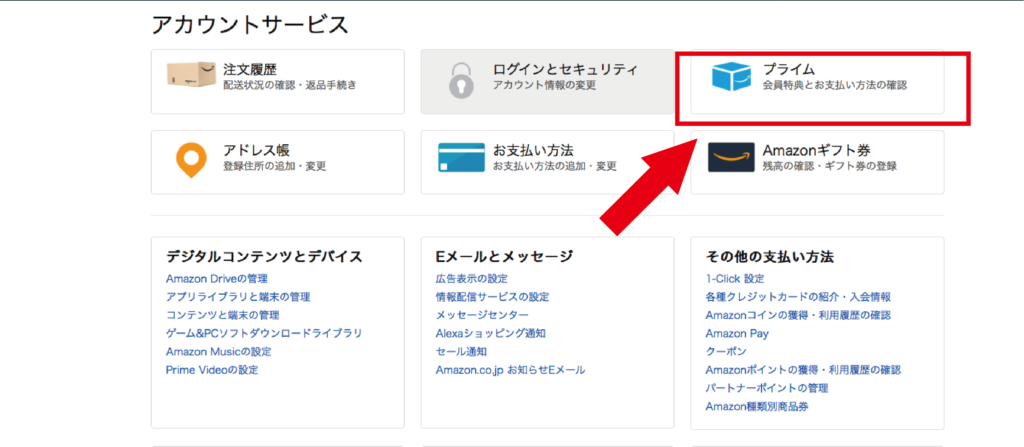The image size is (1024, 447).
Task: Click Amazon Driveの管理 link
Action: 217,278
